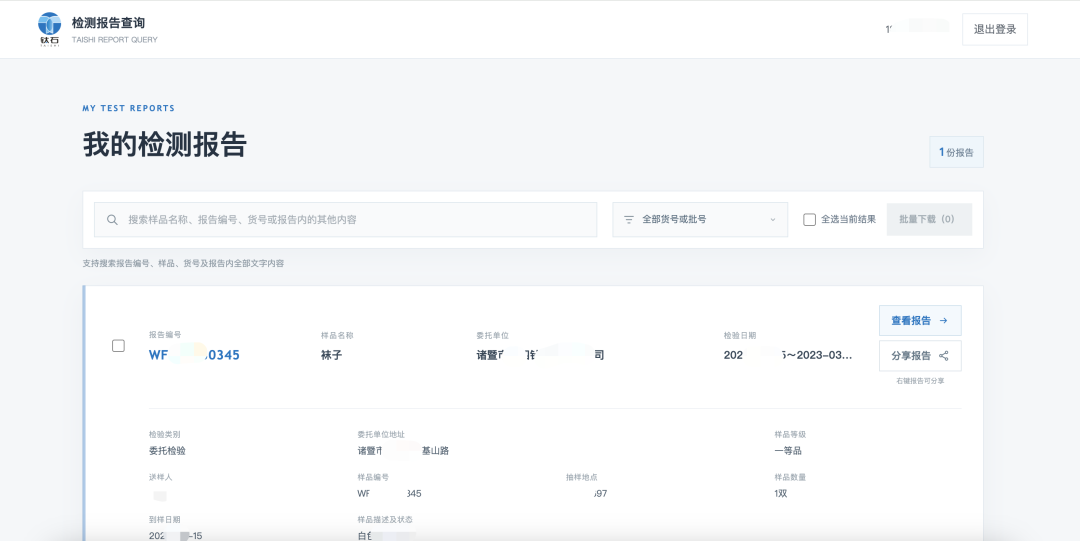Toggle the 全选当前结果 checkbox
Viewport: 1080px width, 541px height.
coord(809,220)
